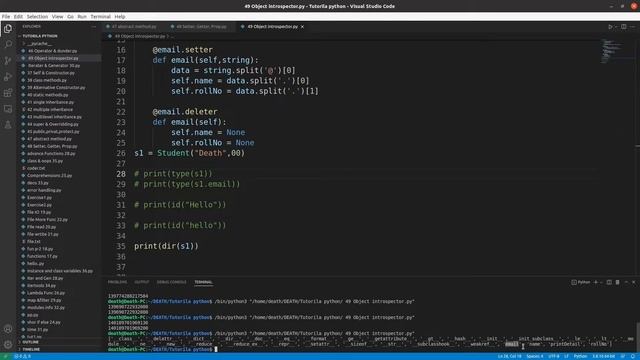Viewport: 640px width, 360px height.
Task: Change encoding via UTF-8 status entry
Action: (x=554, y=356)
